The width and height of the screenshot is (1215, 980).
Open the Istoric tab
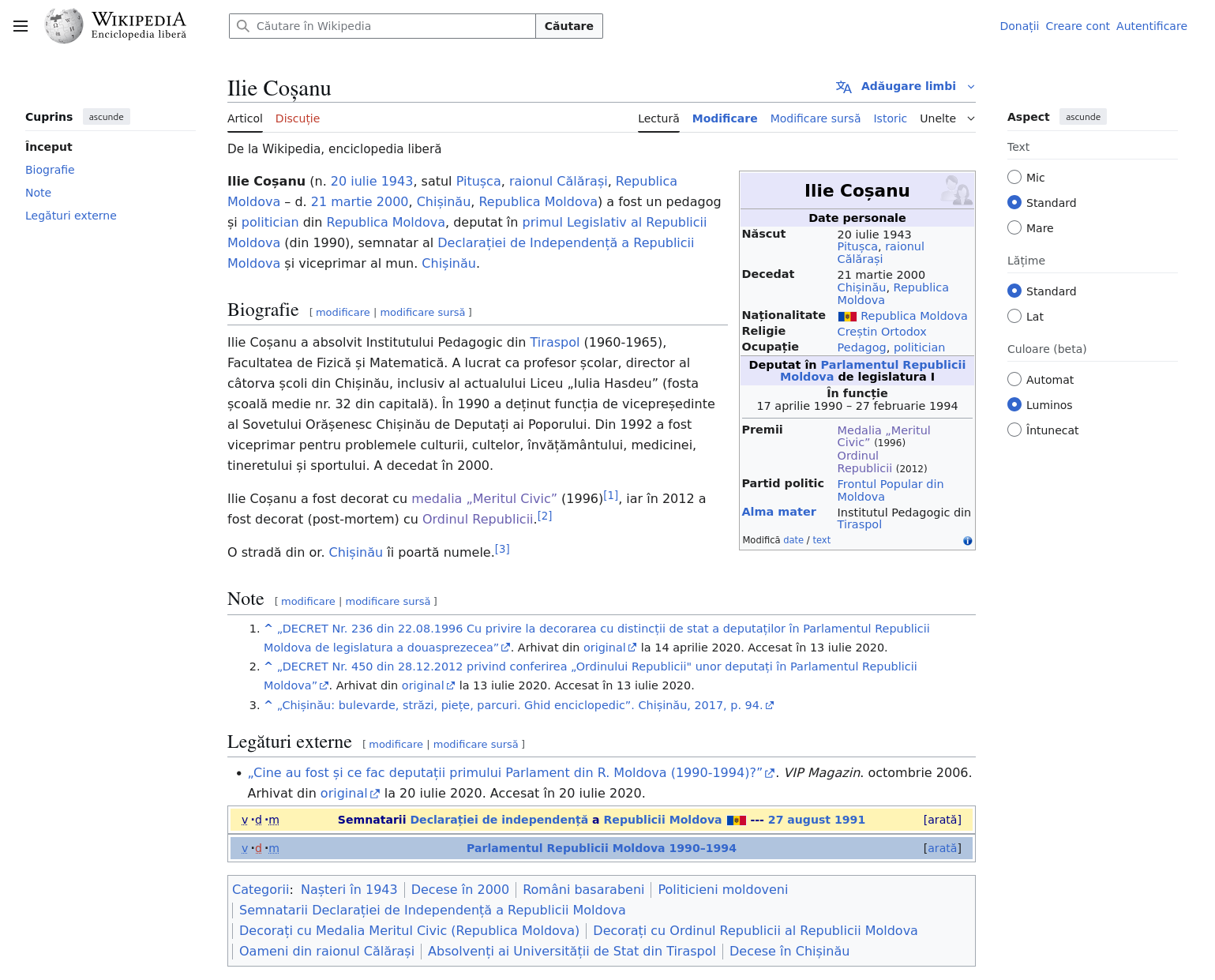[890, 118]
